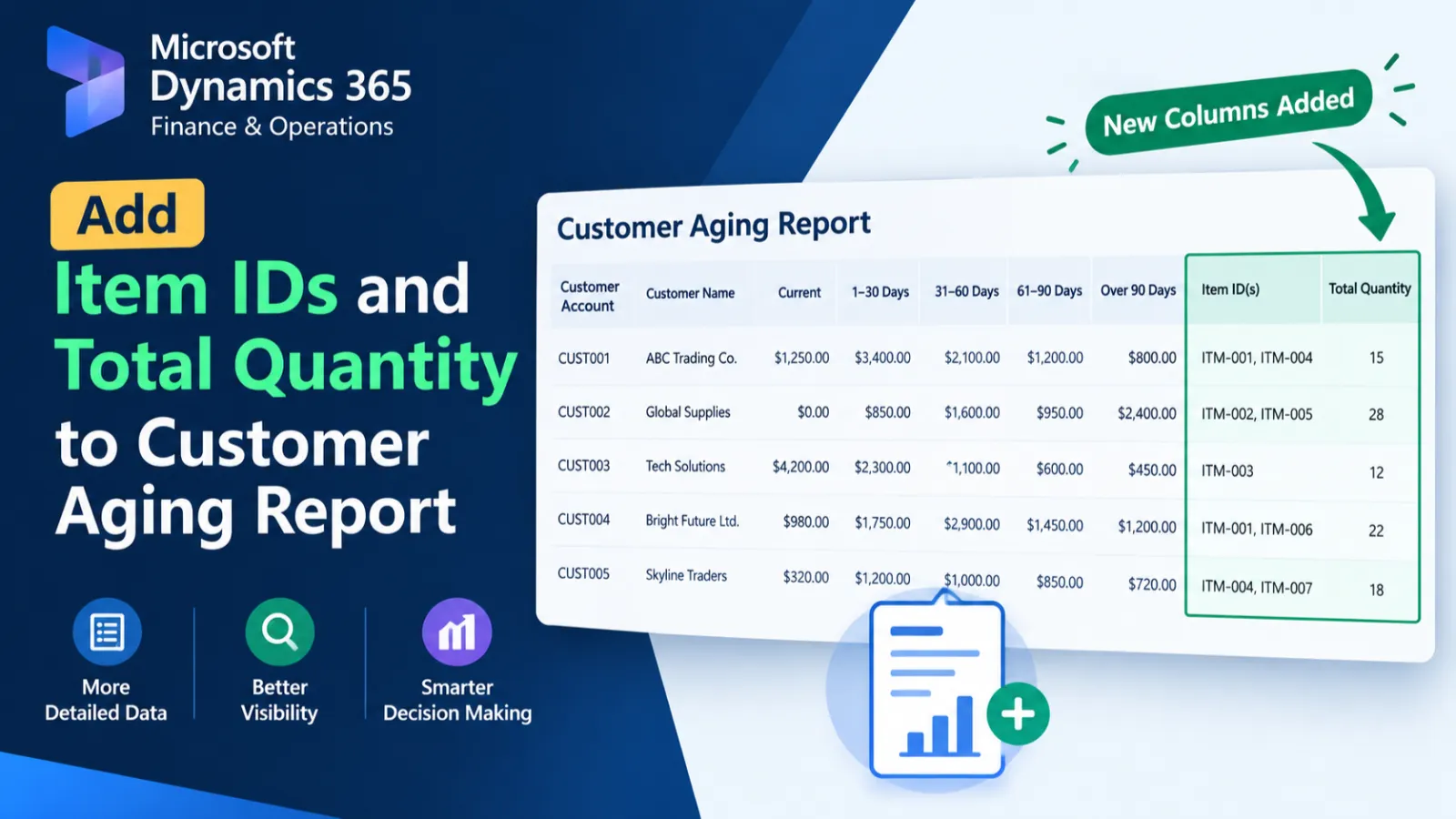Click the Over 90 Days column header
The image size is (1456, 819).
1137,289
